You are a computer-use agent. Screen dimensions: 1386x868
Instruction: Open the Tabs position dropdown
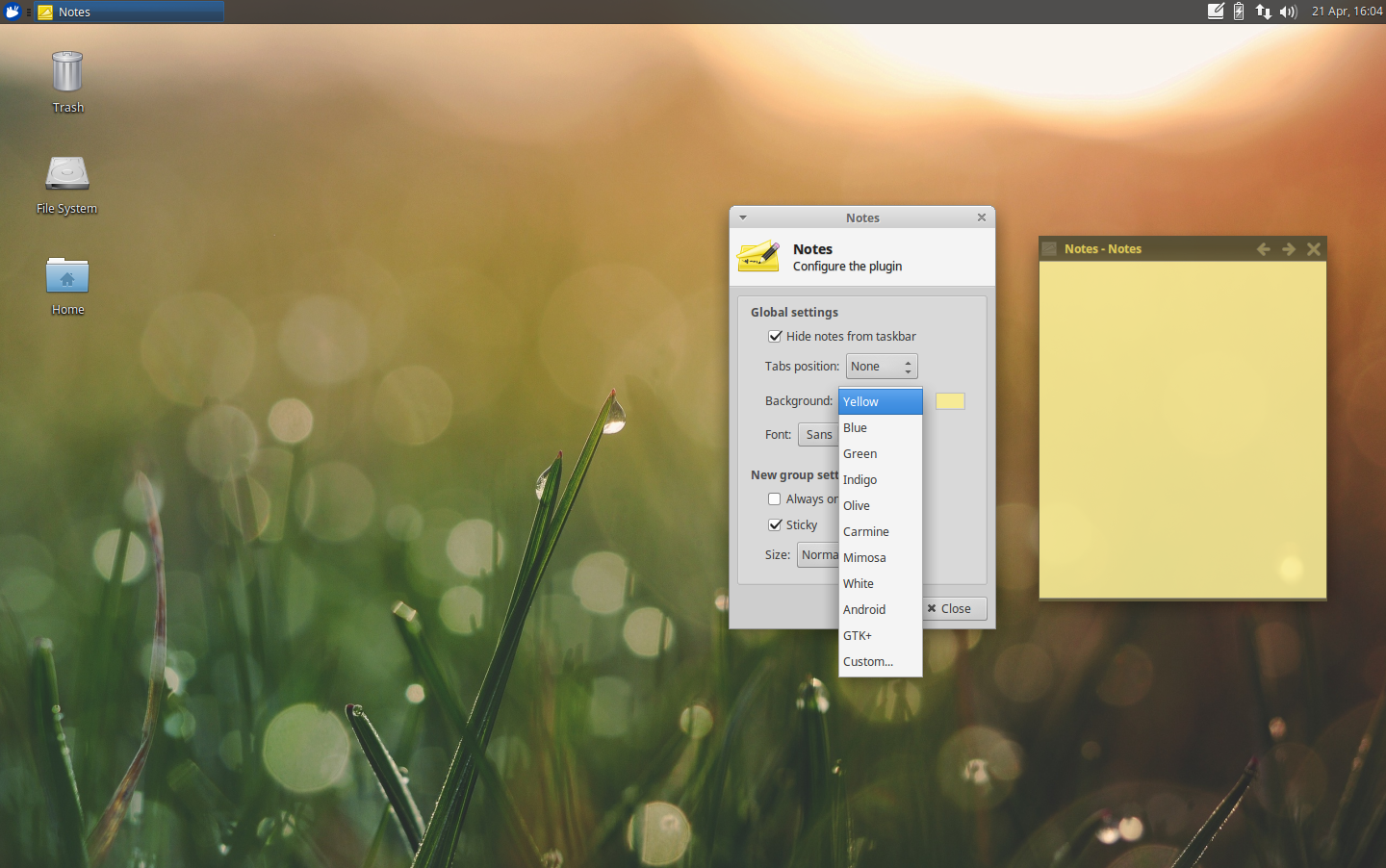point(881,366)
